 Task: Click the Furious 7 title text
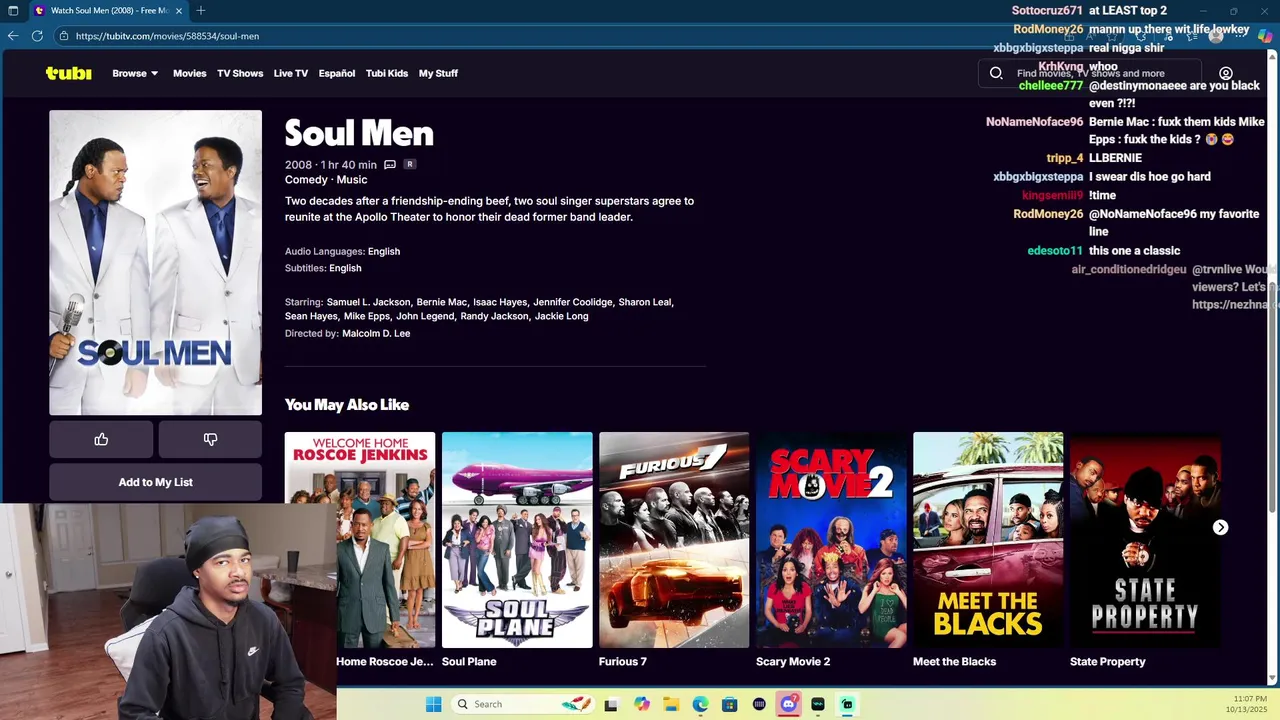(x=623, y=662)
